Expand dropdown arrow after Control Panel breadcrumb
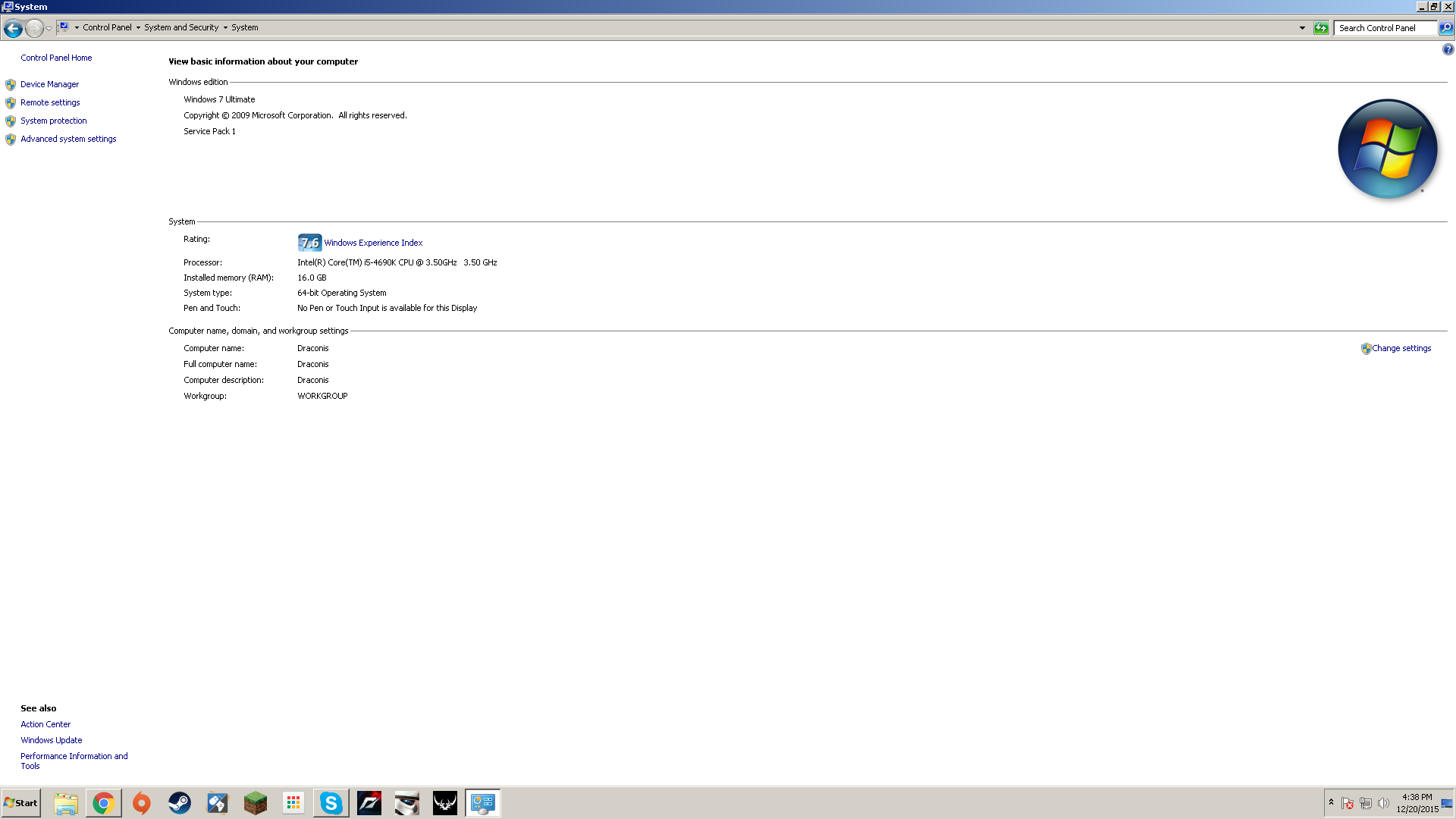The image size is (1456, 819). coord(138,27)
